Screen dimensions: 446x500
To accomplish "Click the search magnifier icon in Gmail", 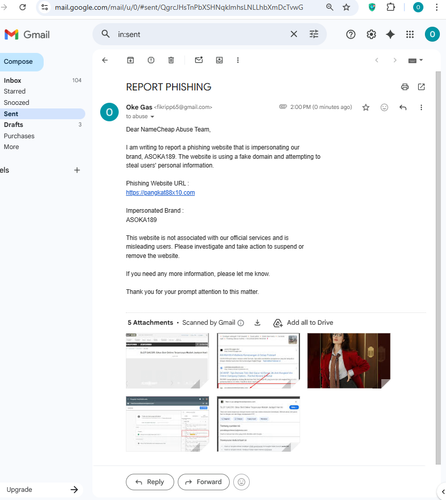I will pyautogui.click(x=106, y=34).
